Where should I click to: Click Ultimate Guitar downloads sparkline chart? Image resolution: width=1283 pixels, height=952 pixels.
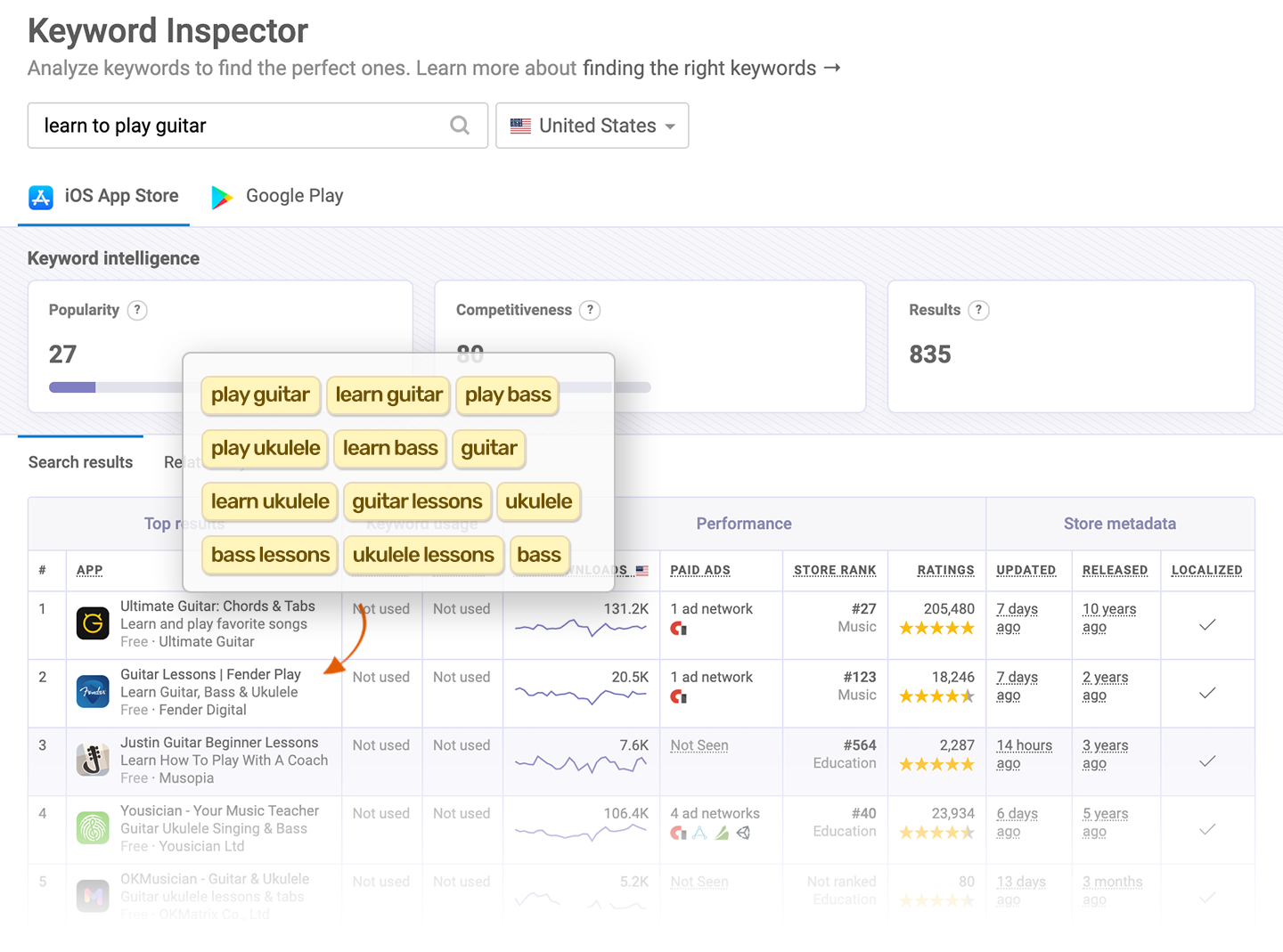[581, 628]
